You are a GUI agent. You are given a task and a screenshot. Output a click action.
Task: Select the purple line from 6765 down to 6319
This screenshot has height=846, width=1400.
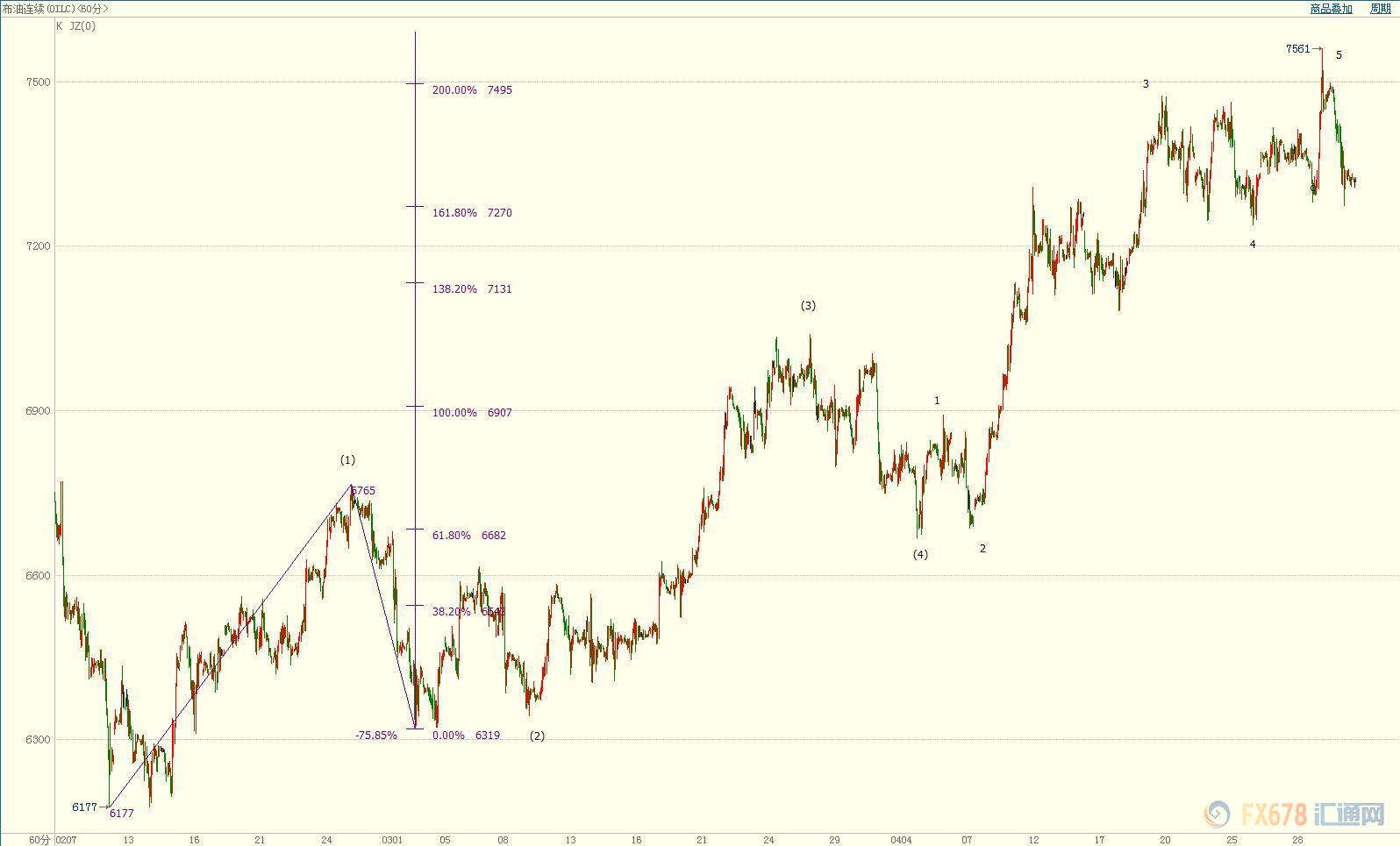point(382,607)
